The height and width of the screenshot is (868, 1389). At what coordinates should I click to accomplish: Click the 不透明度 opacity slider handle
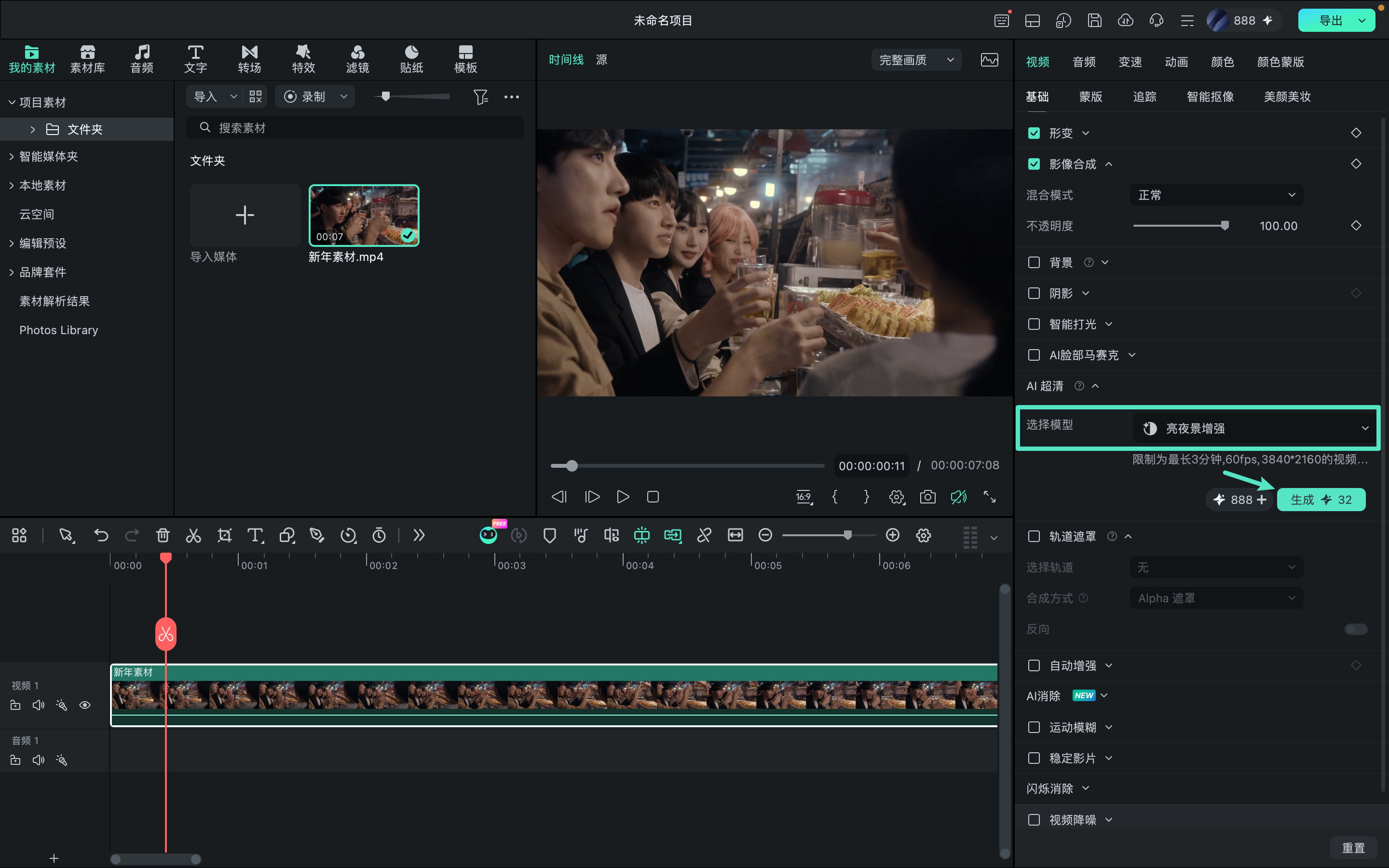pyautogui.click(x=1224, y=226)
